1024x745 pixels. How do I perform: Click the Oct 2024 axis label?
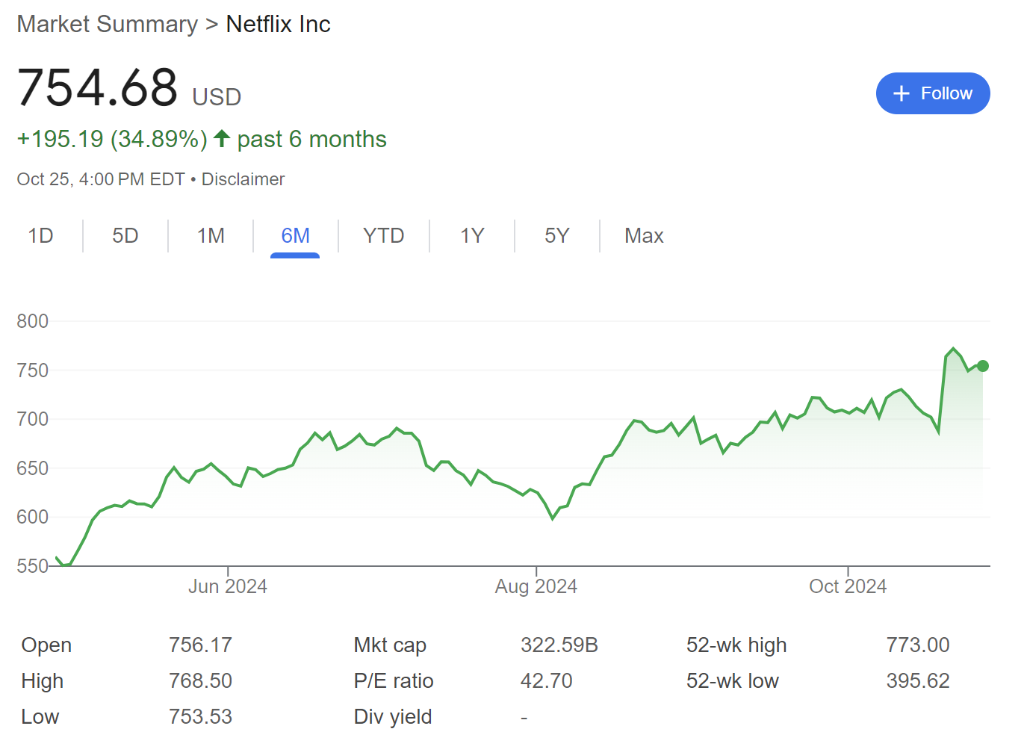point(847,586)
